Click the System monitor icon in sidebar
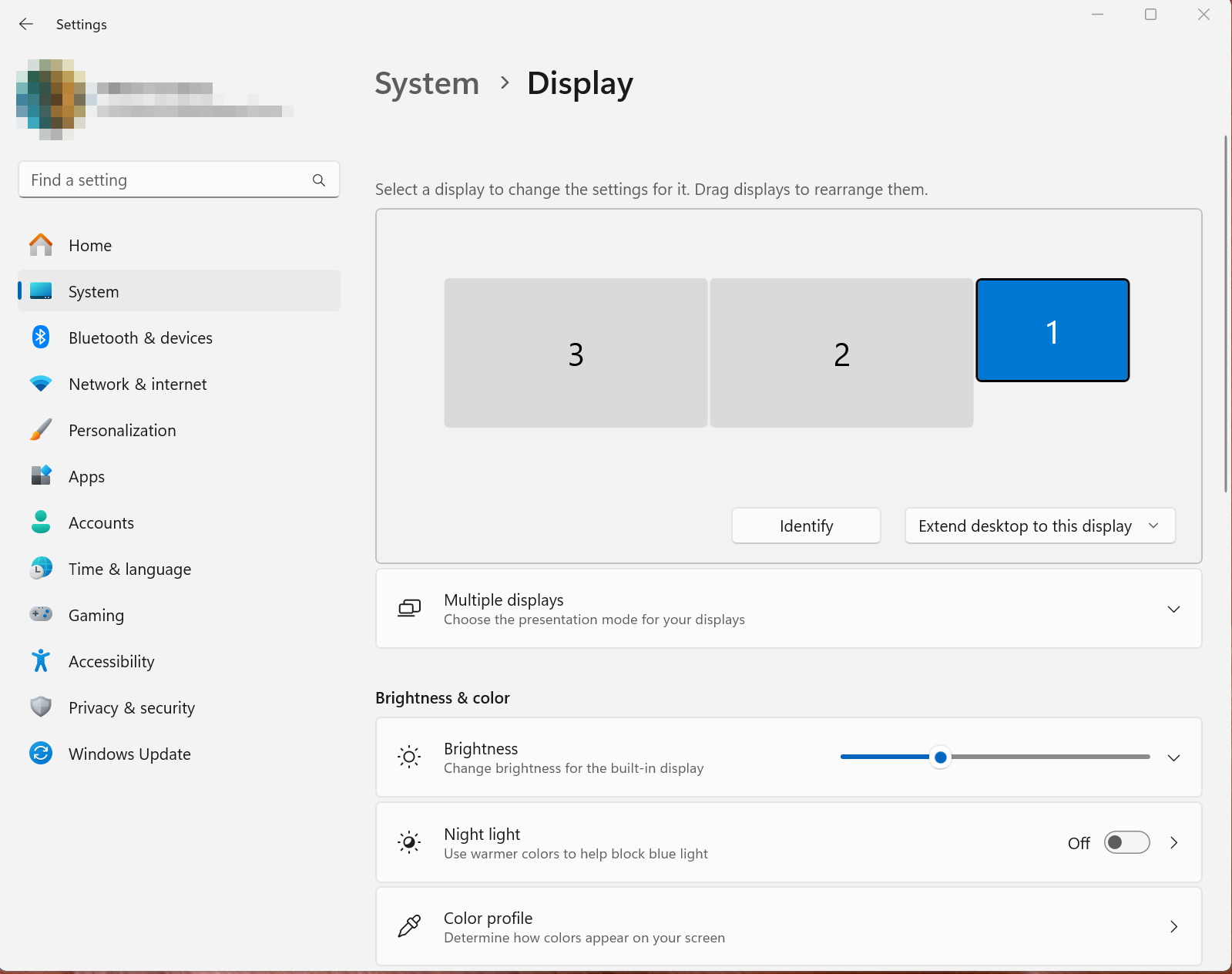 [41, 291]
